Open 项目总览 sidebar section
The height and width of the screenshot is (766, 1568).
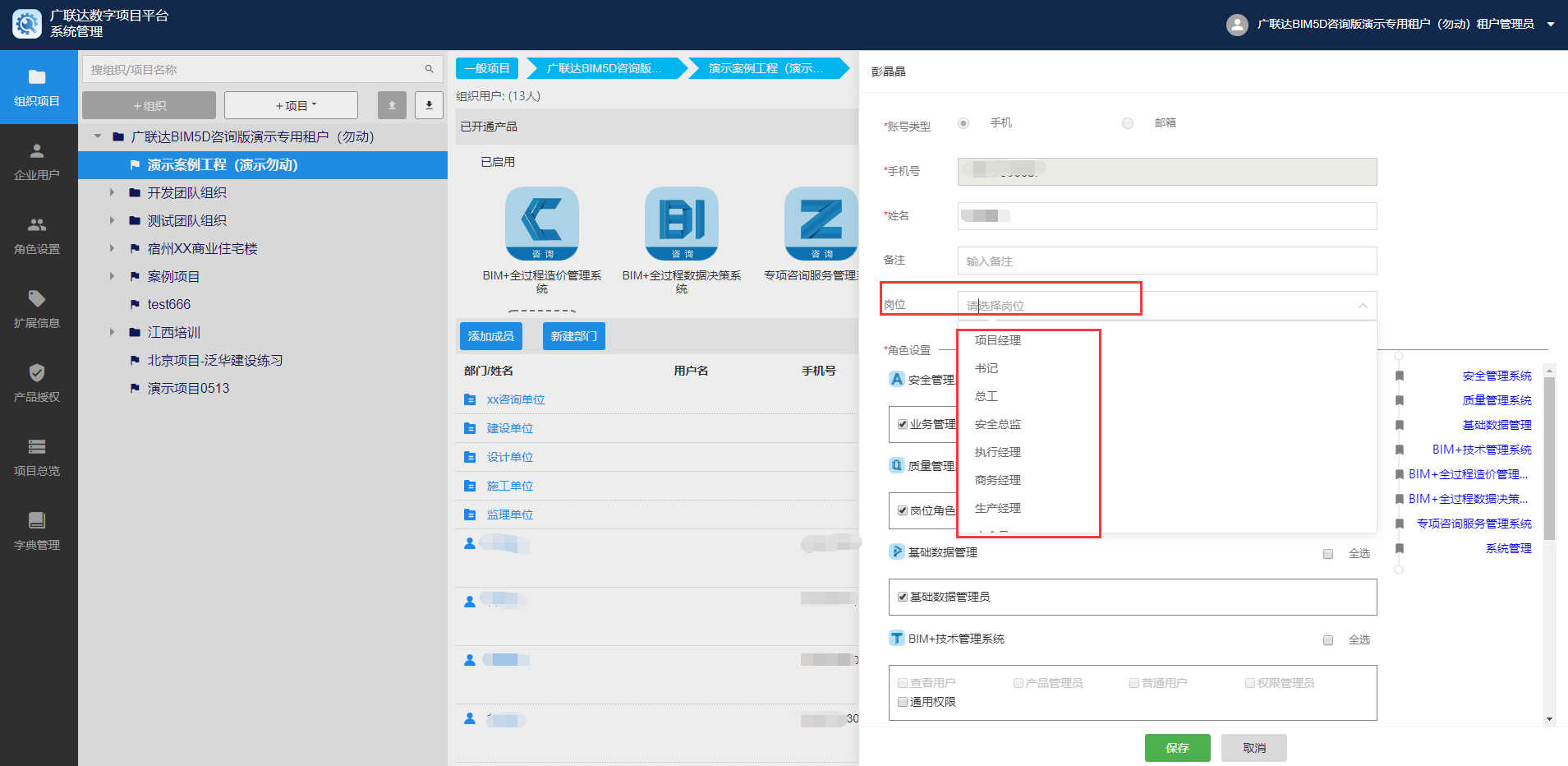(x=38, y=457)
